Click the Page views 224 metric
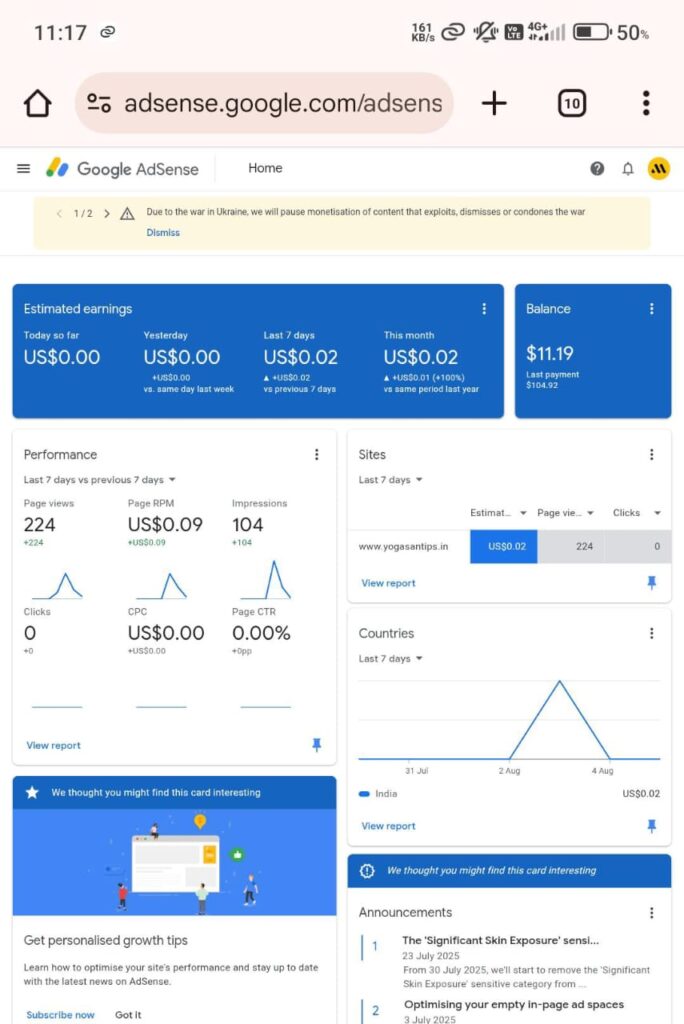This screenshot has width=684, height=1024. tap(49, 522)
